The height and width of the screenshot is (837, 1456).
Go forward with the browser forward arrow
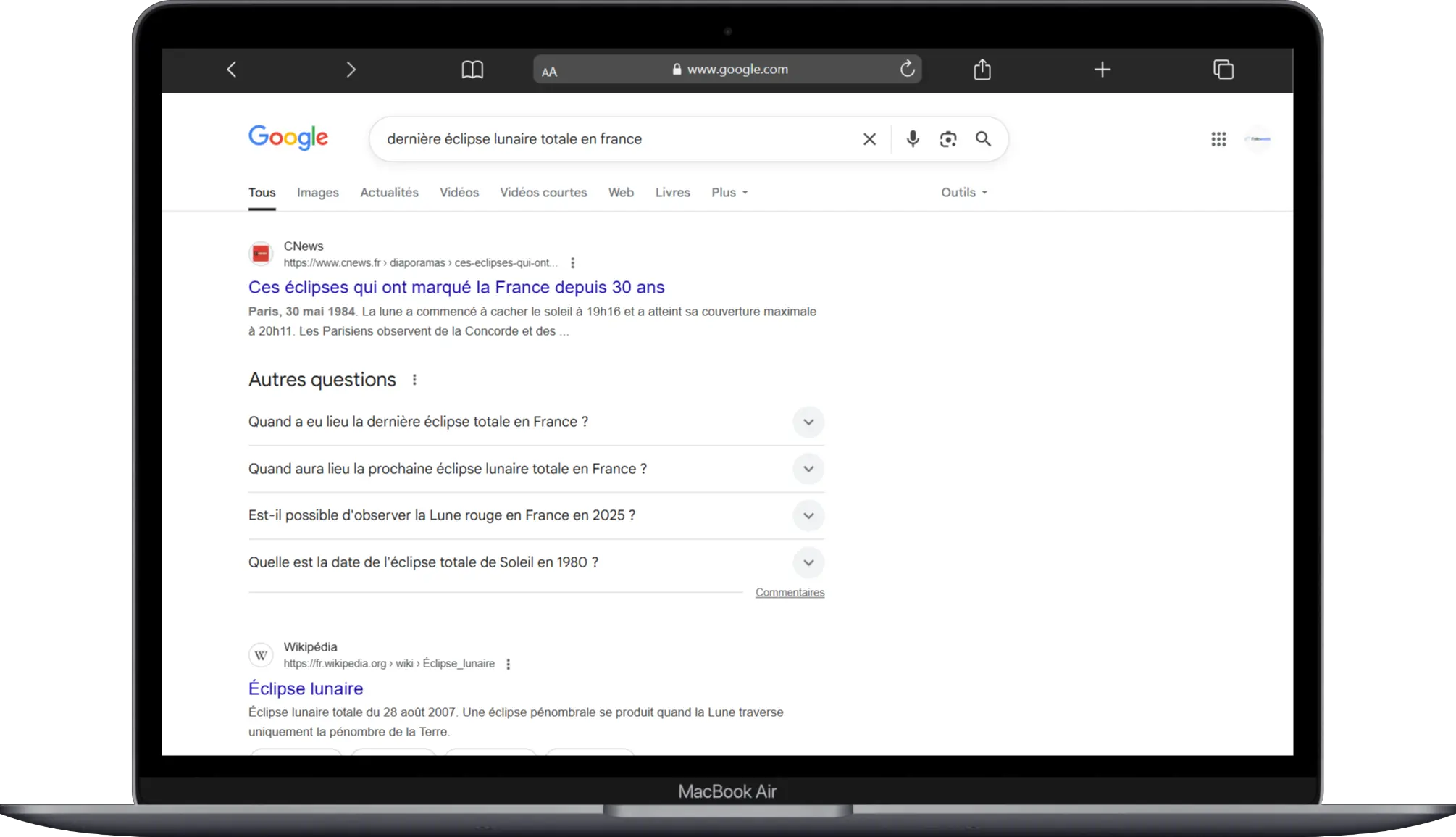tap(351, 70)
